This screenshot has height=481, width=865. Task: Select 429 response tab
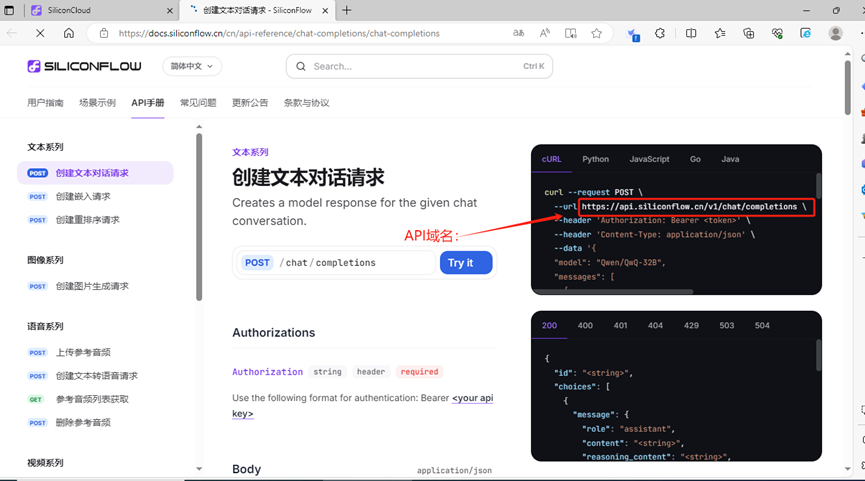pos(691,325)
